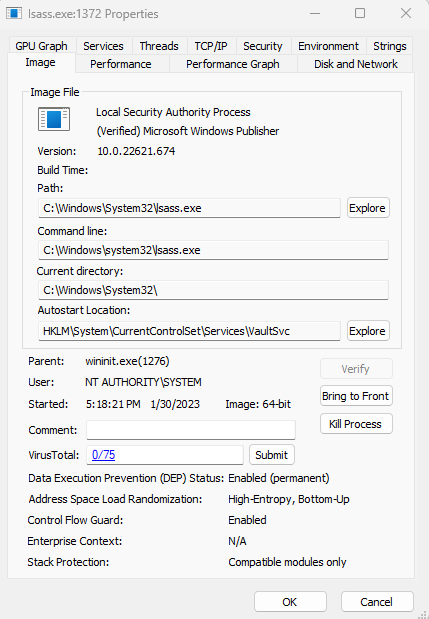429x619 pixels.
Task: Cancel the properties dialog
Action: click(x=376, y=602)
